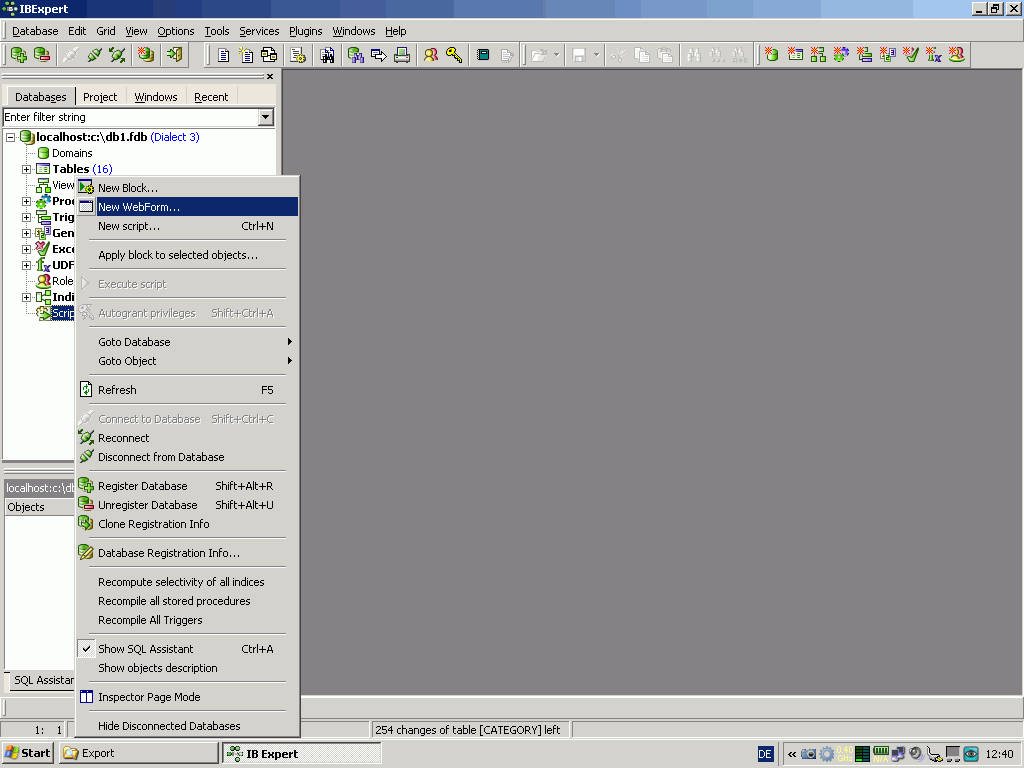The image size is (1024, 768).
Task: Click the Extract Metadata arrow icon
Action: (379, 55)
